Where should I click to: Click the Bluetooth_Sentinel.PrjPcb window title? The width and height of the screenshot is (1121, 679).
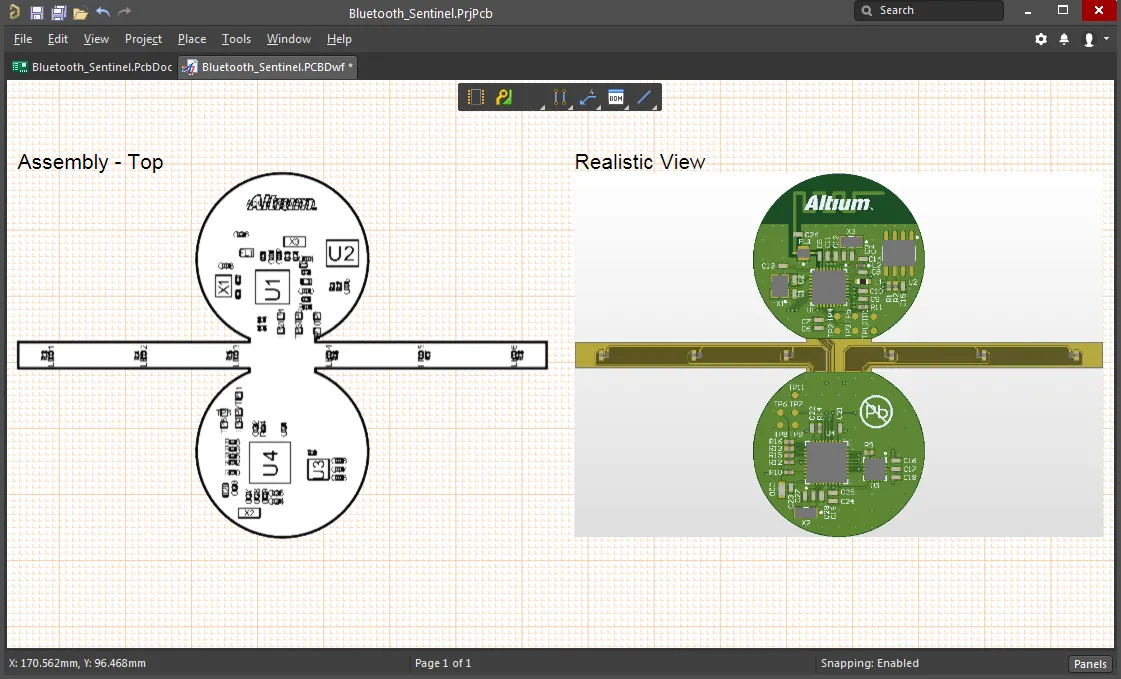coord(420,14)
